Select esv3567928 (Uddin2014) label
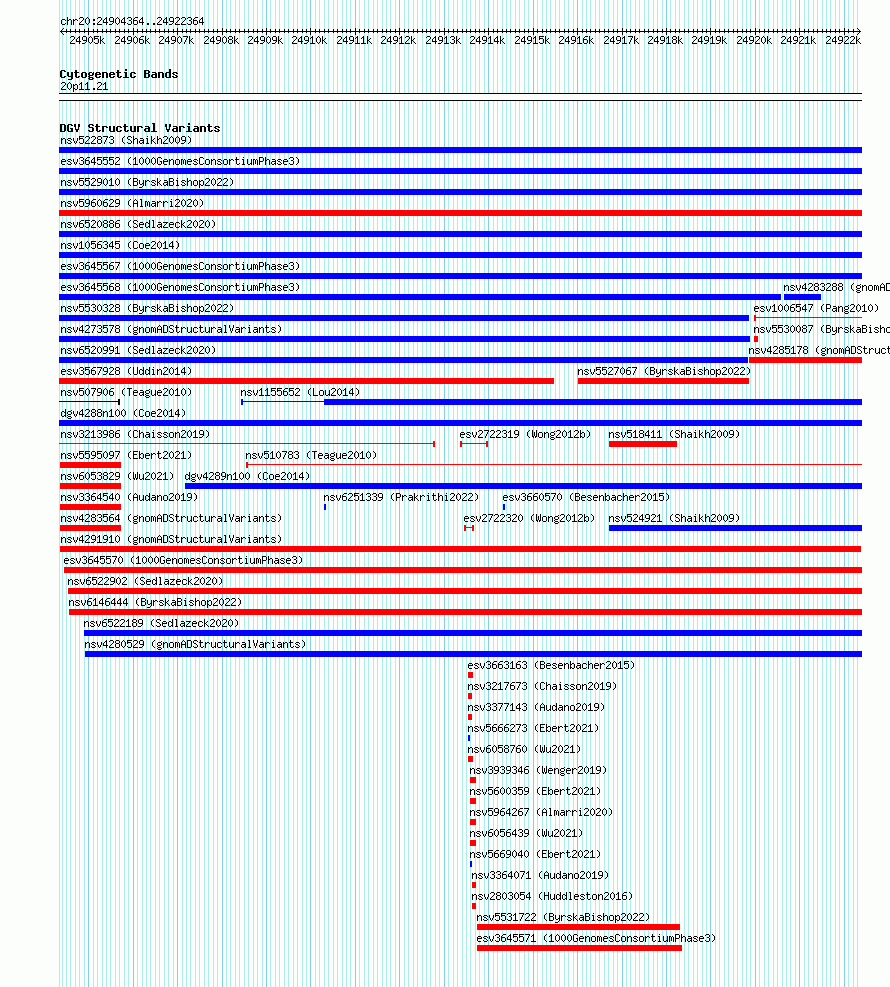 click(126, 371)
